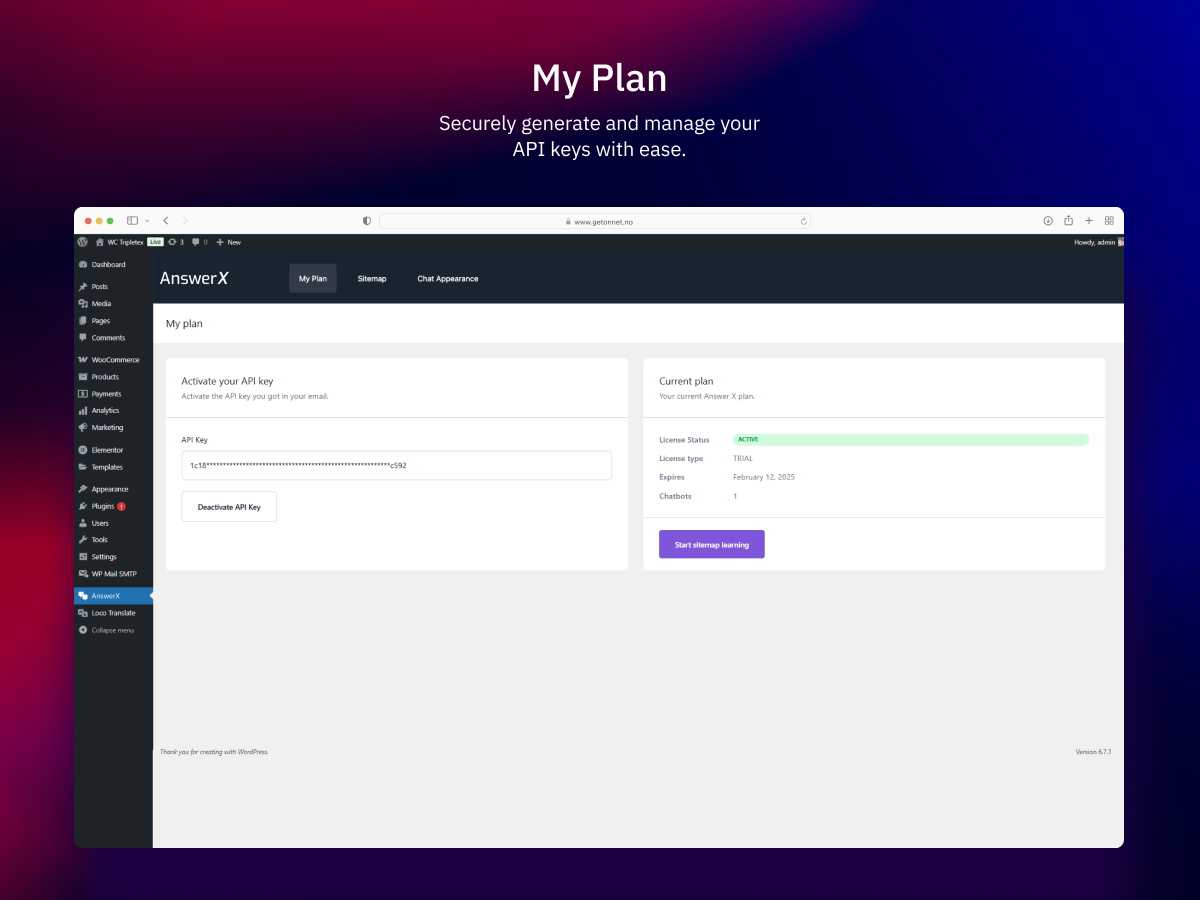Open the browser downloads icon
The image size is (1200, 900).
tap(1048, 220)
